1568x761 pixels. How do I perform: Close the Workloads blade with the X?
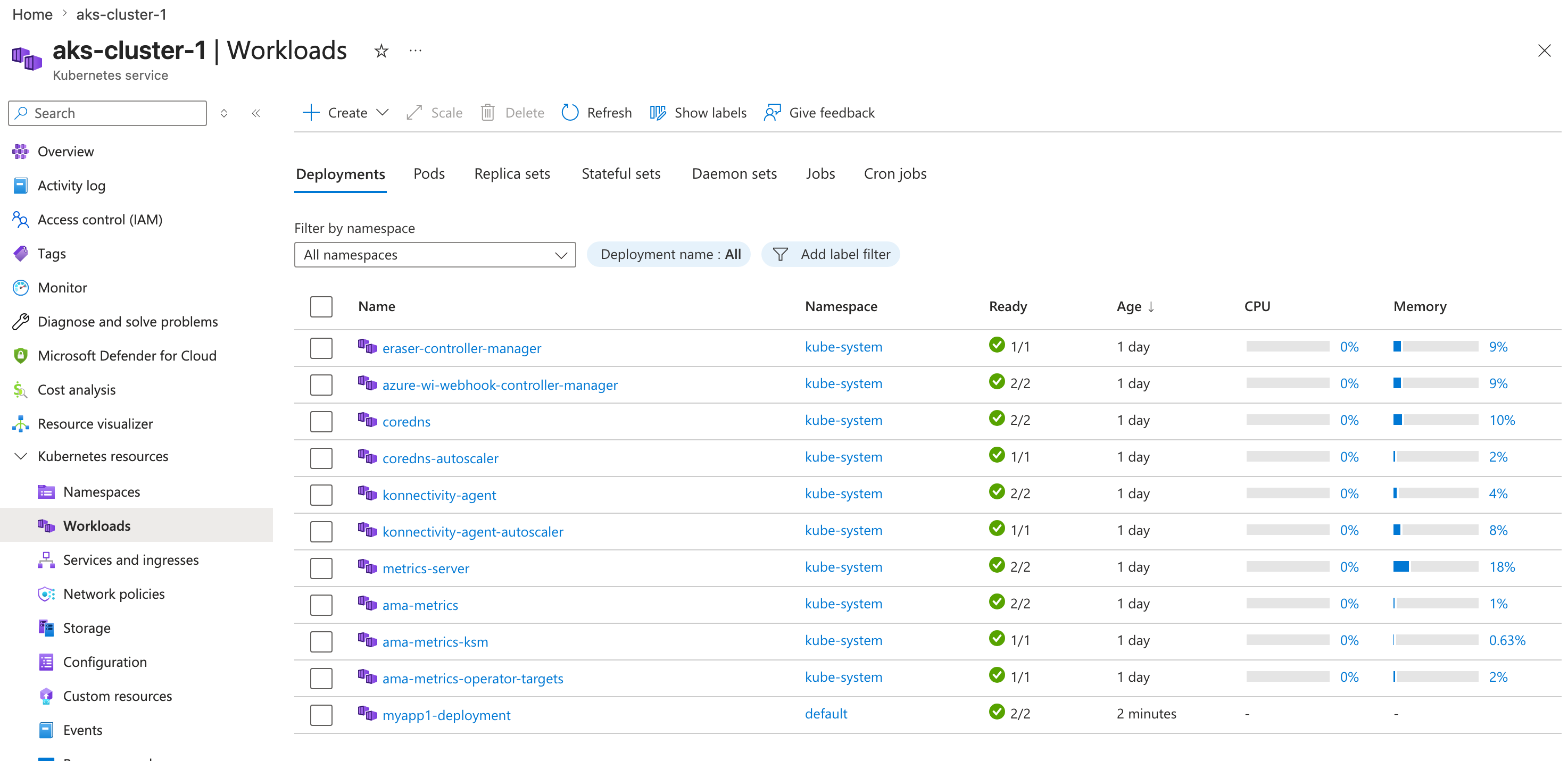tap(1544, 51)
